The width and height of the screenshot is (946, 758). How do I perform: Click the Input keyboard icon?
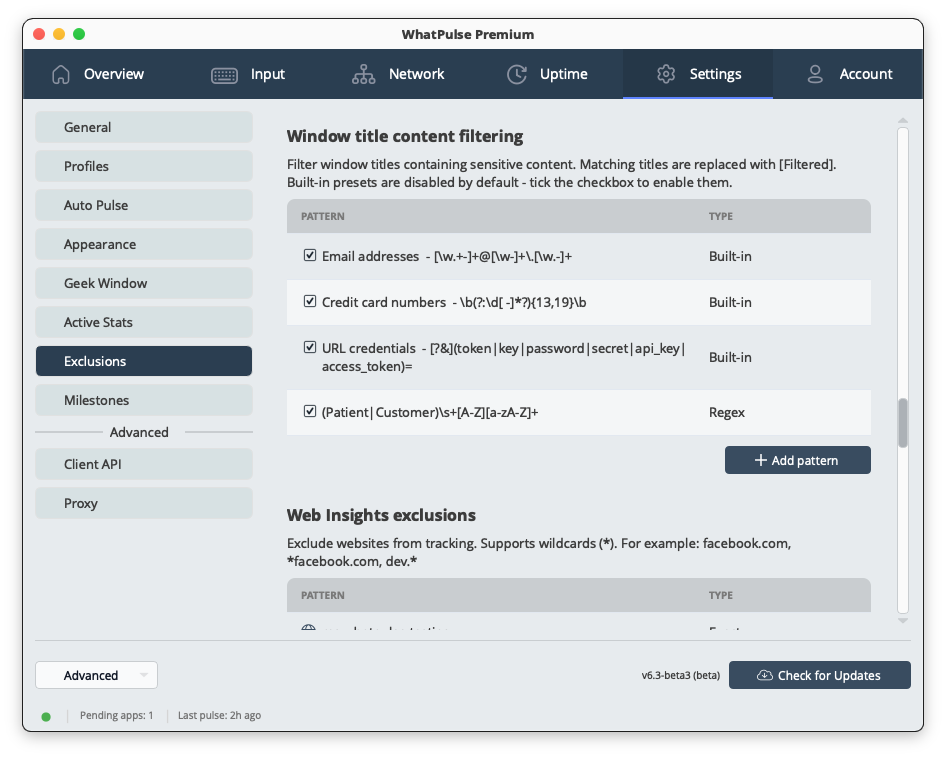tap(224, 75)
